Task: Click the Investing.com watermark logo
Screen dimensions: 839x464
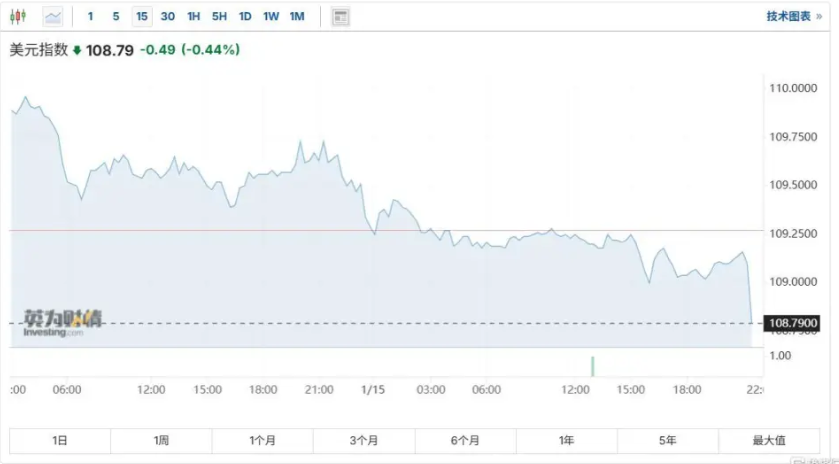Action: tap(63, 323)
